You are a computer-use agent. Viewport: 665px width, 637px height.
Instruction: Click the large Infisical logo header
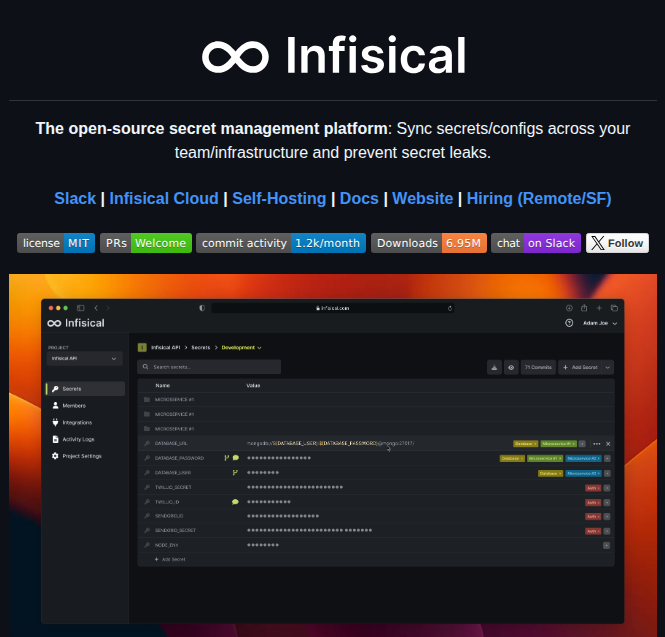(x=333, y=56)
